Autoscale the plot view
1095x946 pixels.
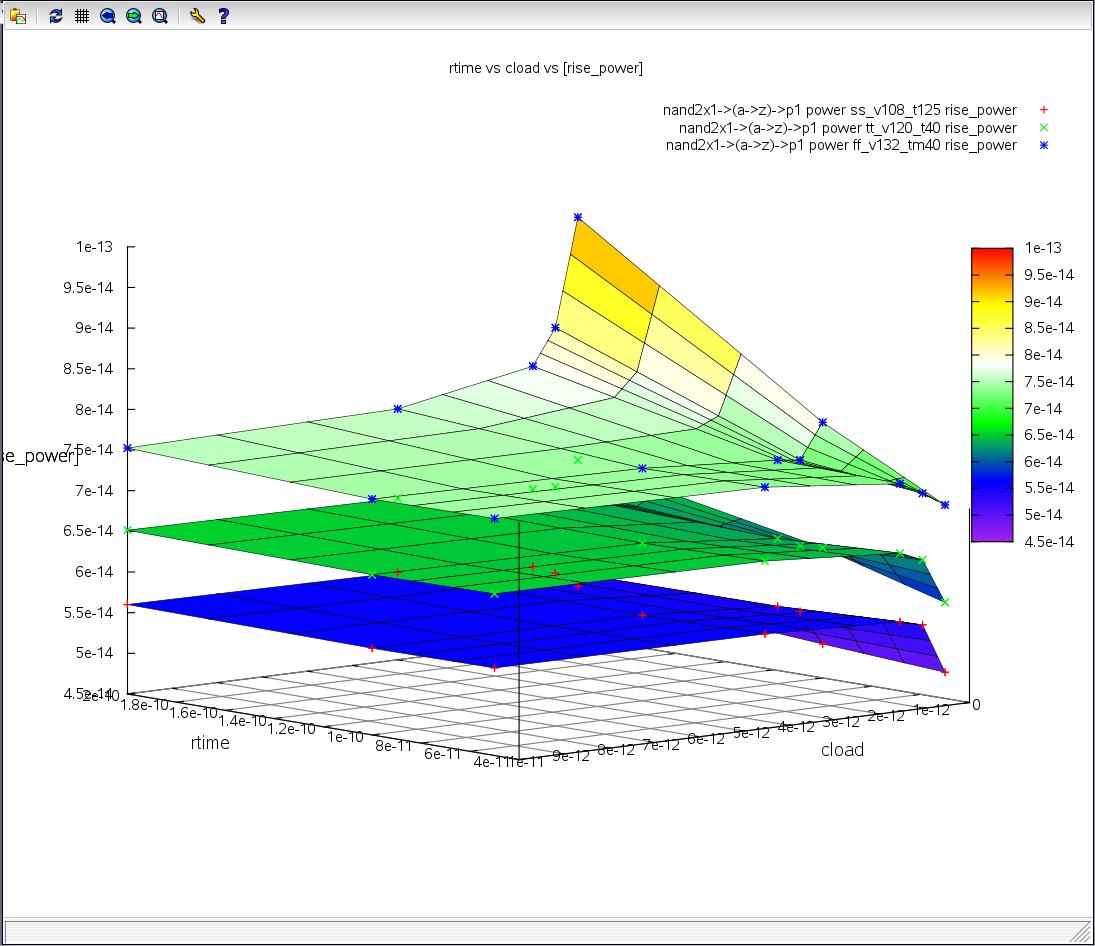(x=160, y=16)
